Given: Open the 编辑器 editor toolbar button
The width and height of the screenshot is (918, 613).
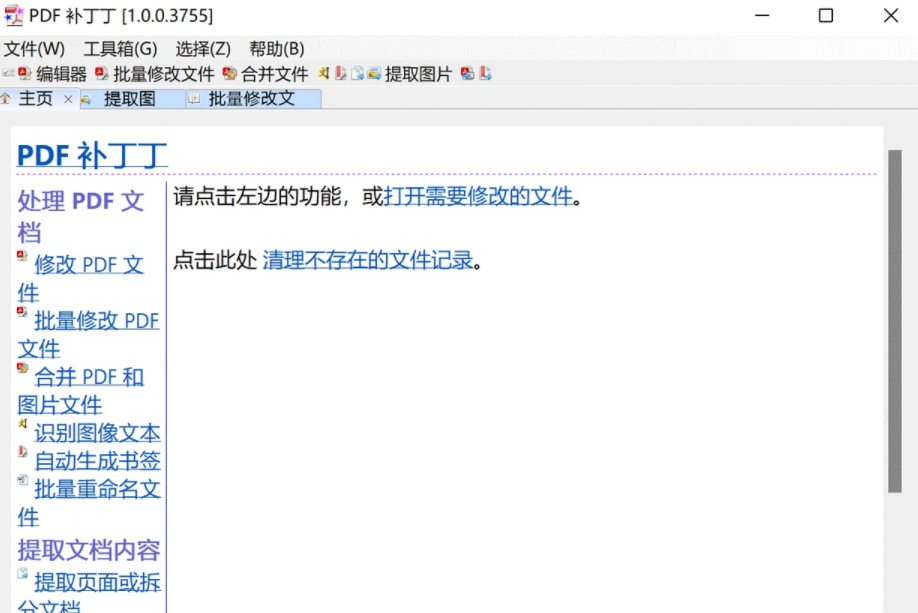Looking at the screenshot, I should pyautogui.click(x=53, y=74).
